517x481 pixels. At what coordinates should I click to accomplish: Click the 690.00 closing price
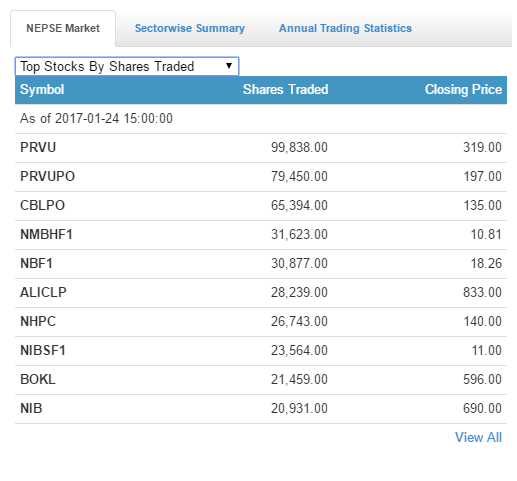coord(482,408)
